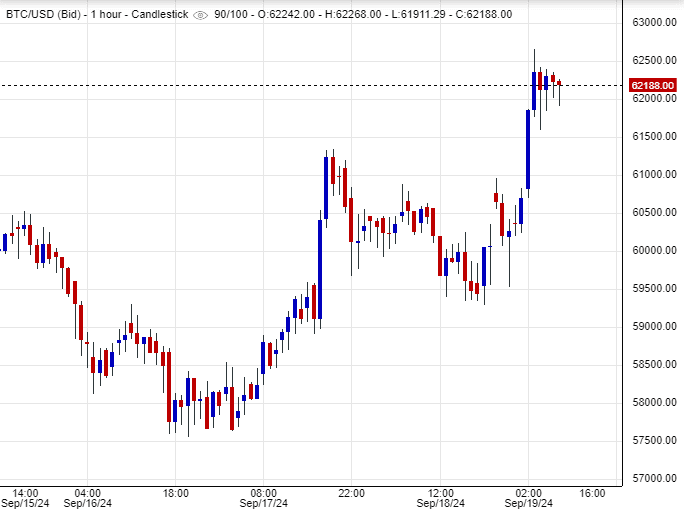Toggle the eye visibility icon in chart header
Image resolution: width=684 pixels, height=510 pixels.
click(x=200, y=15)
